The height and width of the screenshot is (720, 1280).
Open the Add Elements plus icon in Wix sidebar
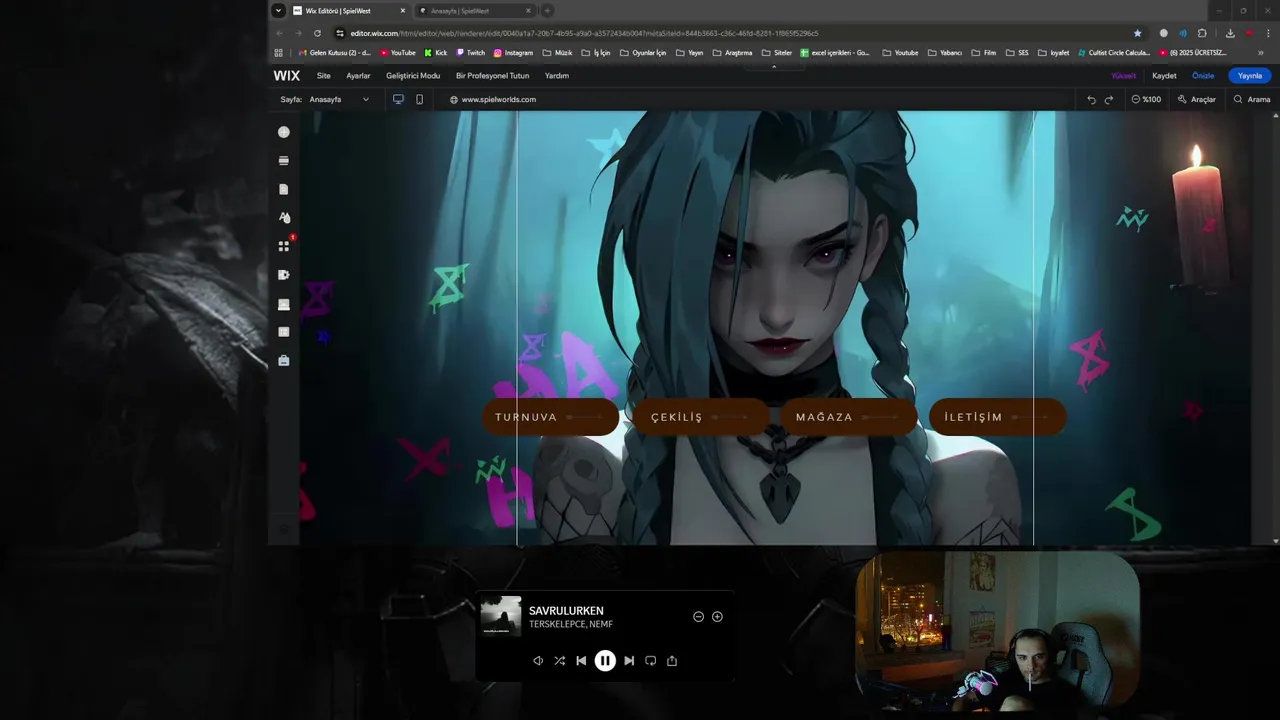[x=284, y=132]
